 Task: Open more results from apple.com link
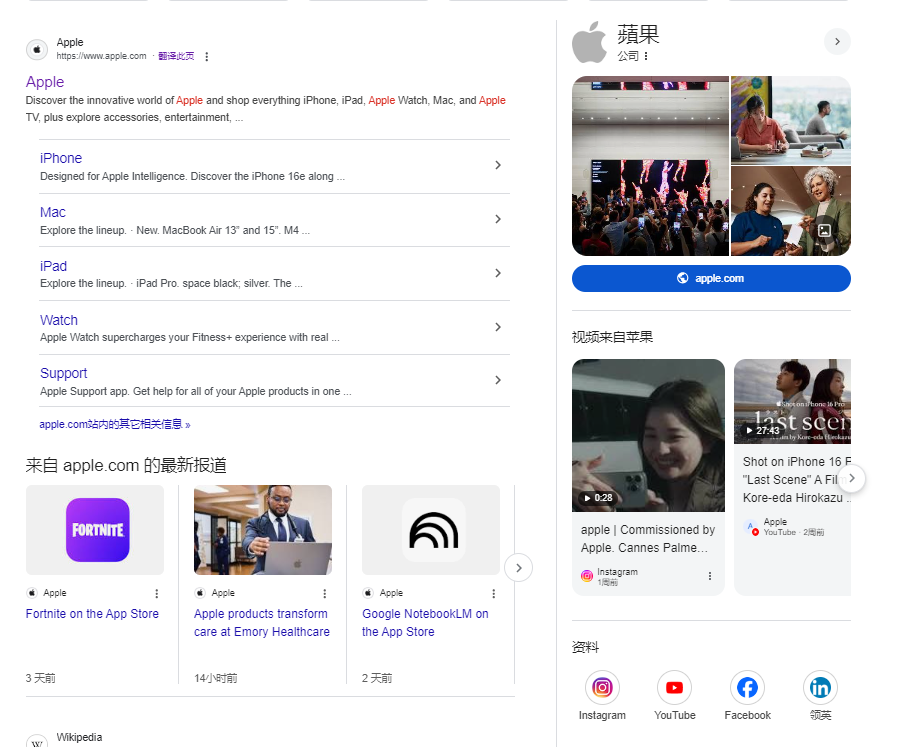115,424
